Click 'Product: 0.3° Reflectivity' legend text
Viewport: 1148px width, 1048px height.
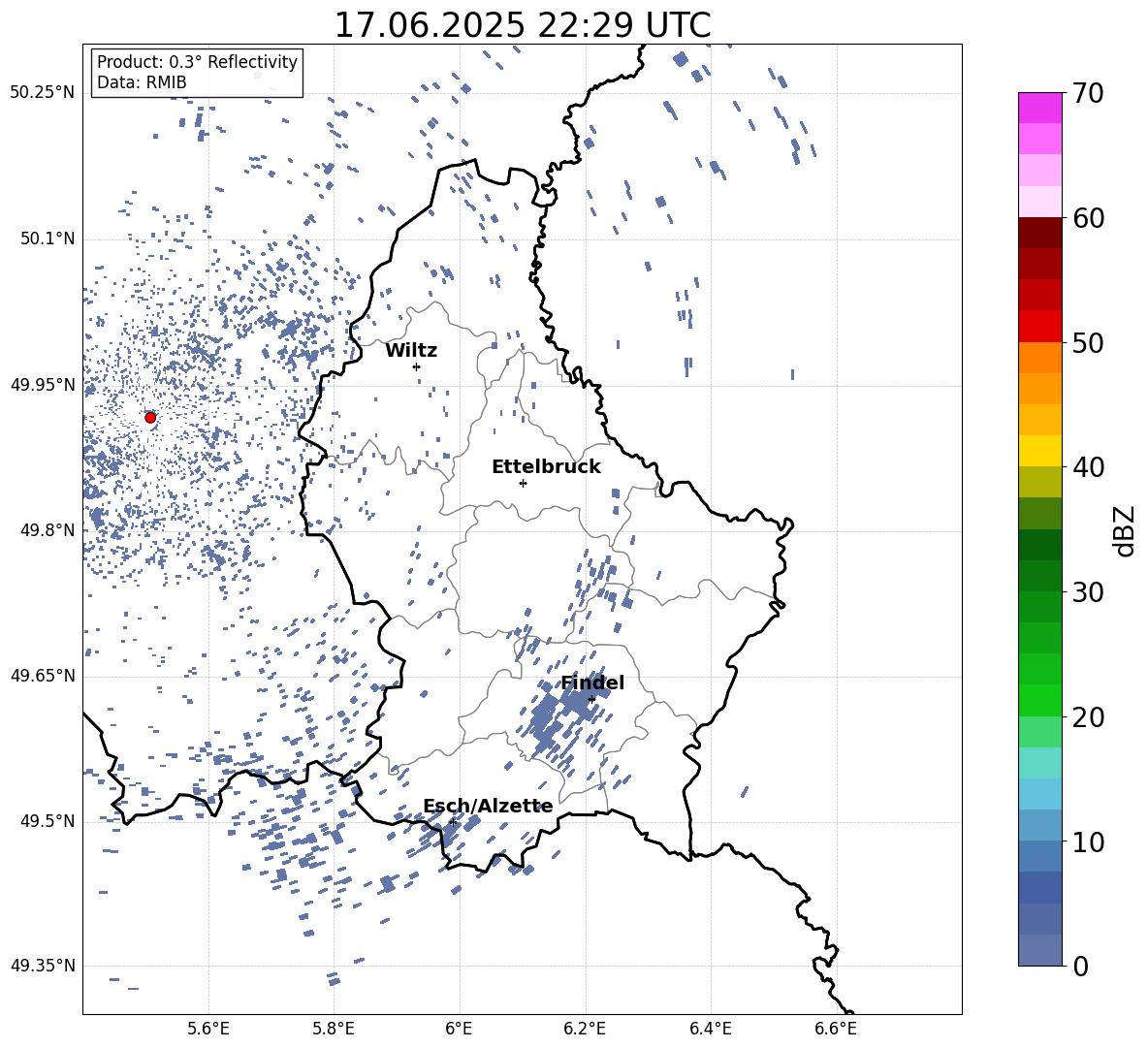[197, 62]
